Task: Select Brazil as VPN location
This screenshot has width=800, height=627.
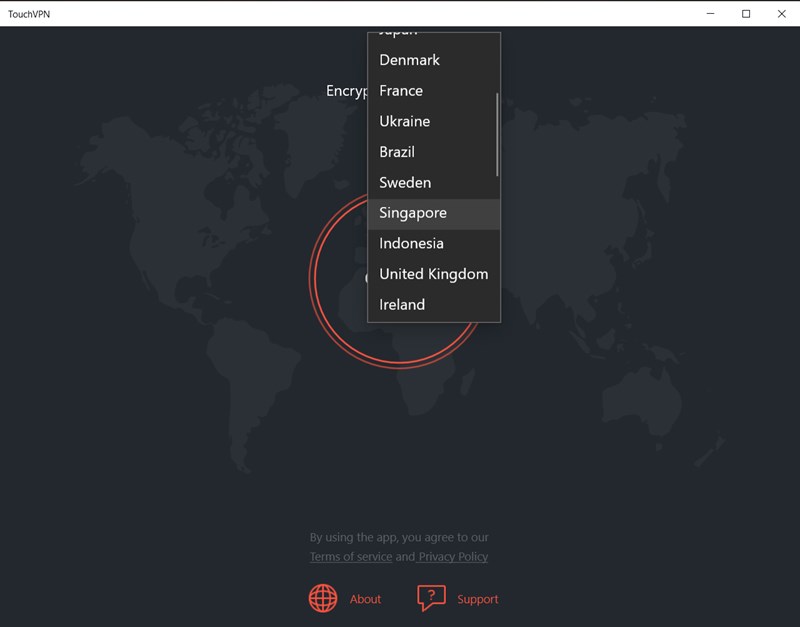Action: click(x=434, y=152)
